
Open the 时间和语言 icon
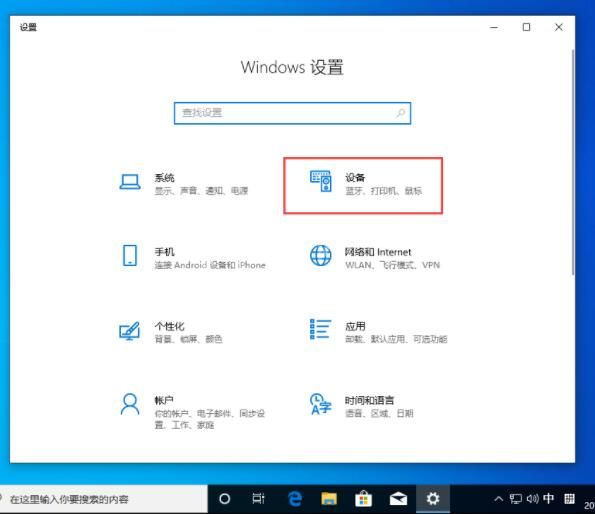[321, 404]
